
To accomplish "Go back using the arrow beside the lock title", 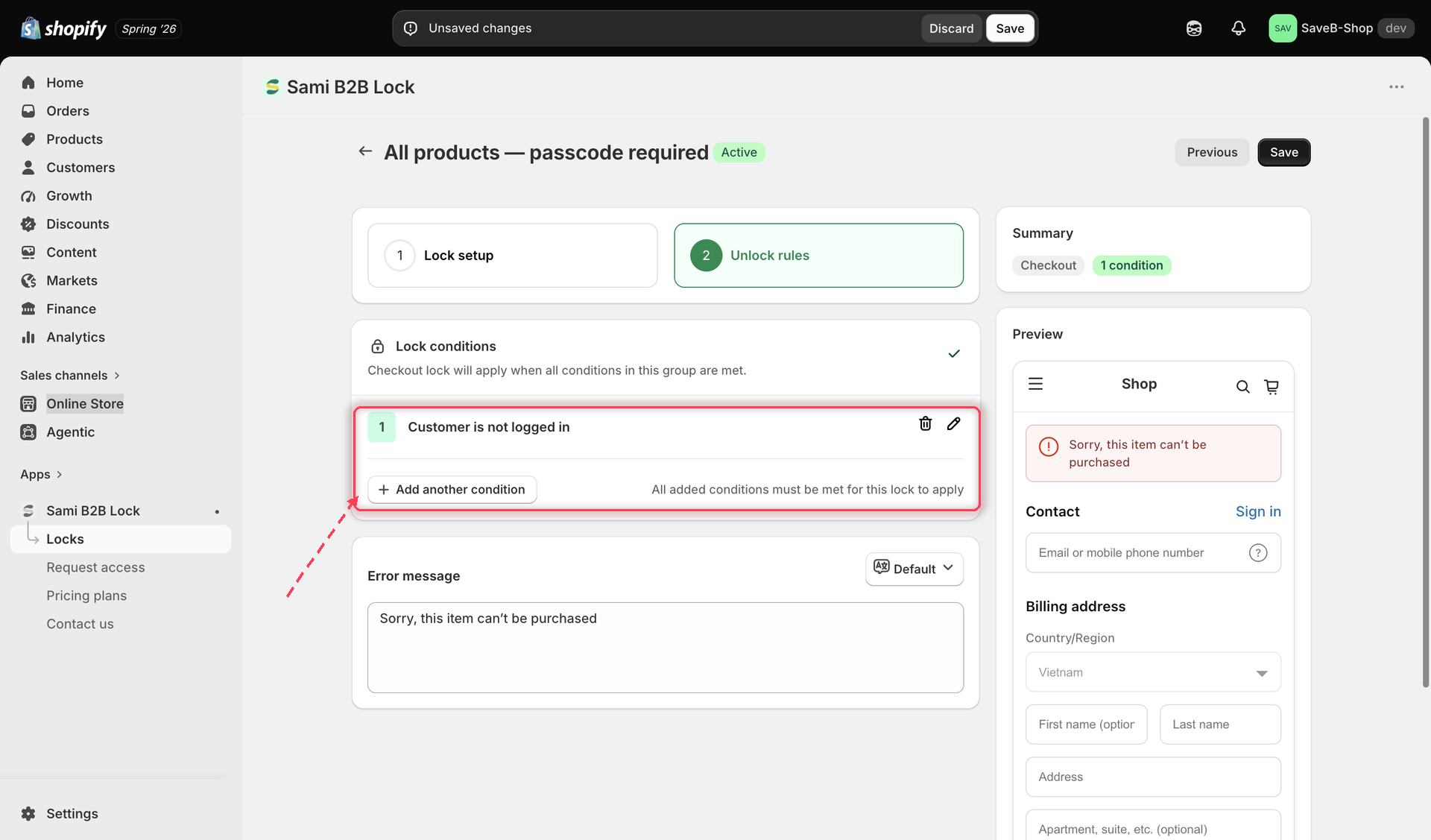I will coord(365,151).
